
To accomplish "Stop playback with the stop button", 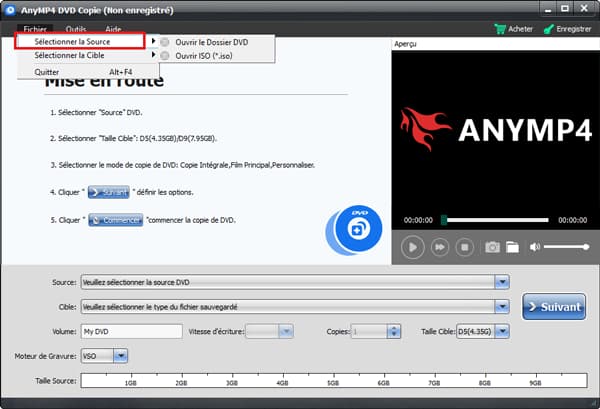I will [465, 247].
